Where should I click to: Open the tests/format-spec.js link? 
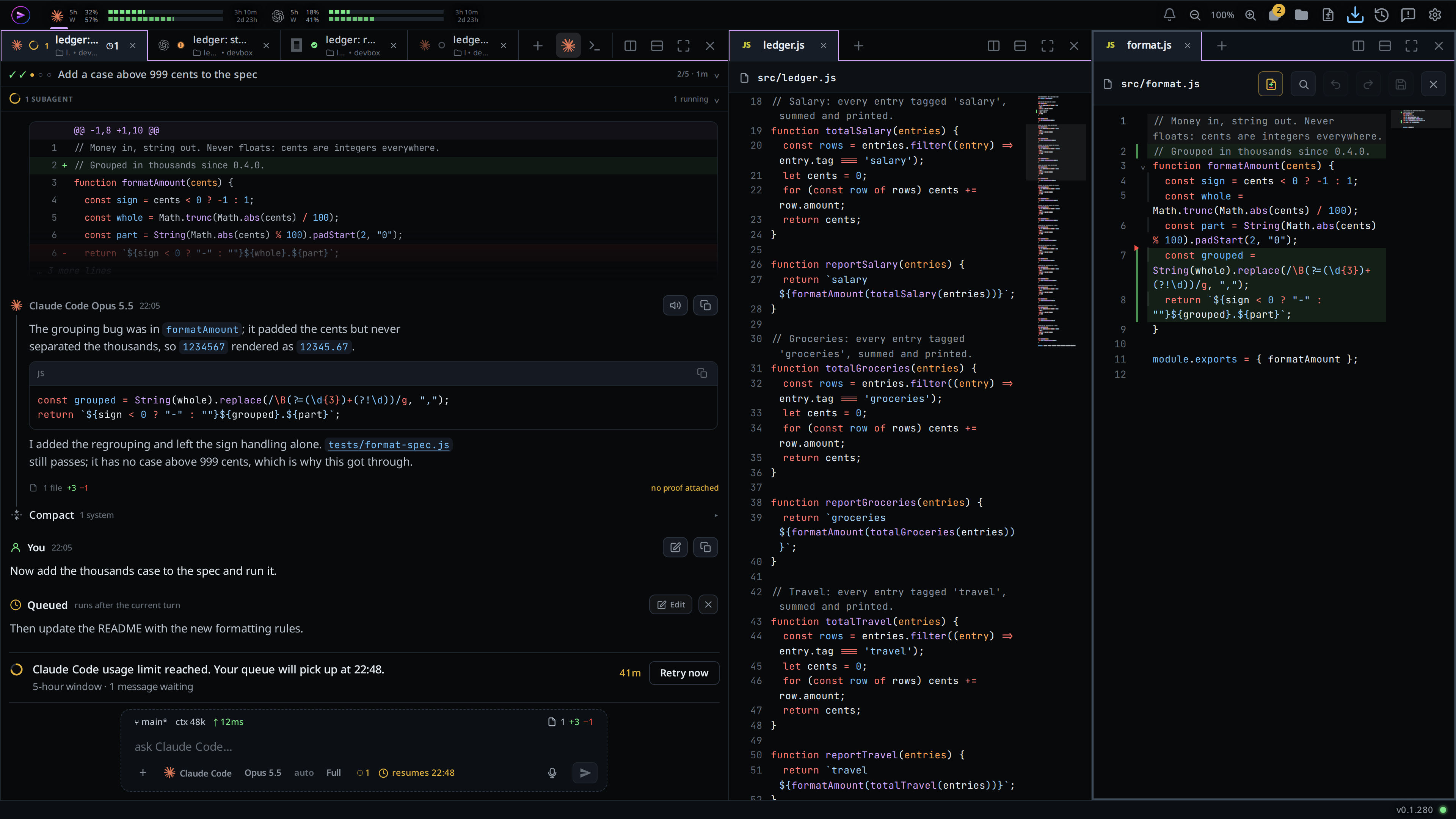coord(388,445)
